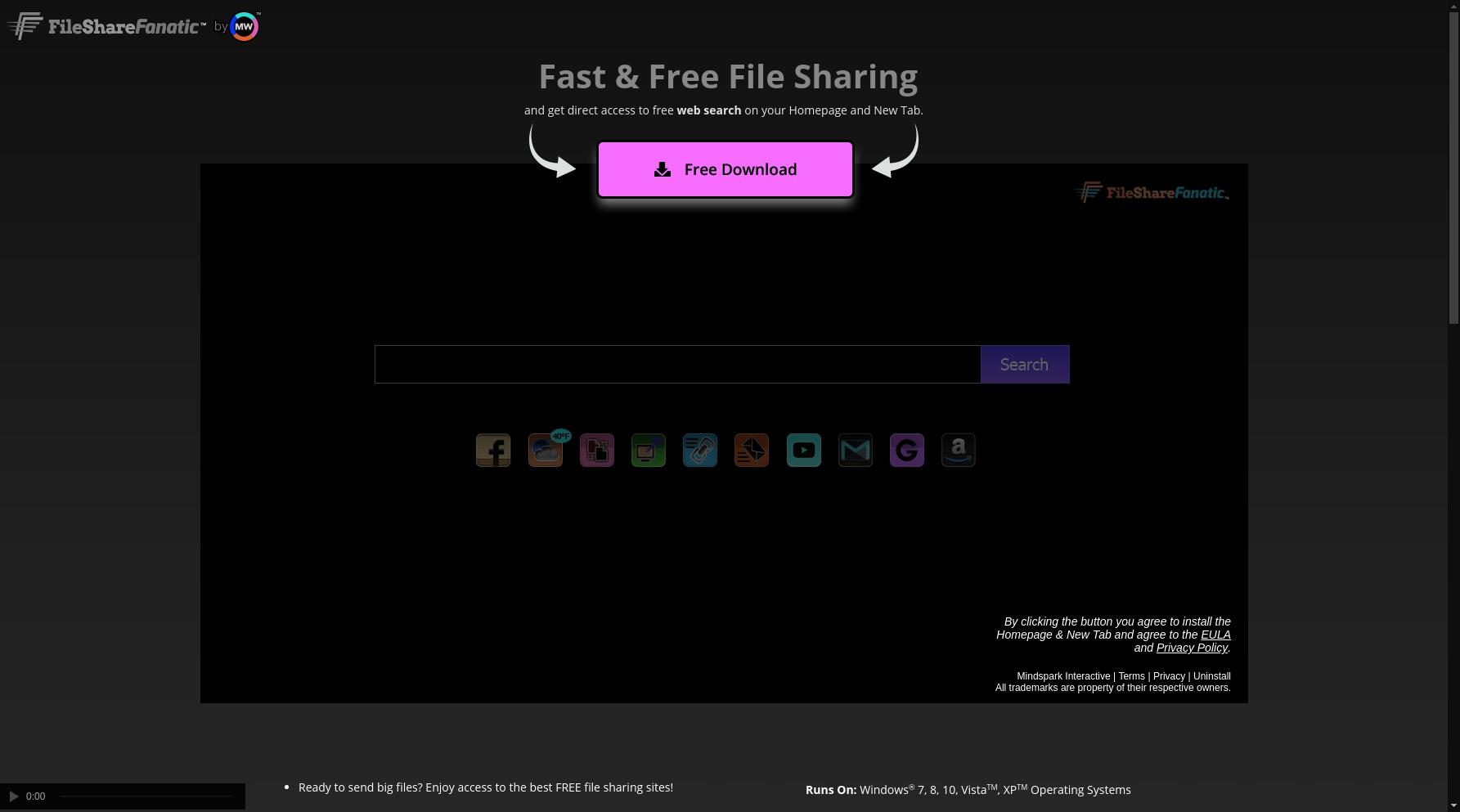Open the Mindspark Interactive footer link

pos(1063,676)
